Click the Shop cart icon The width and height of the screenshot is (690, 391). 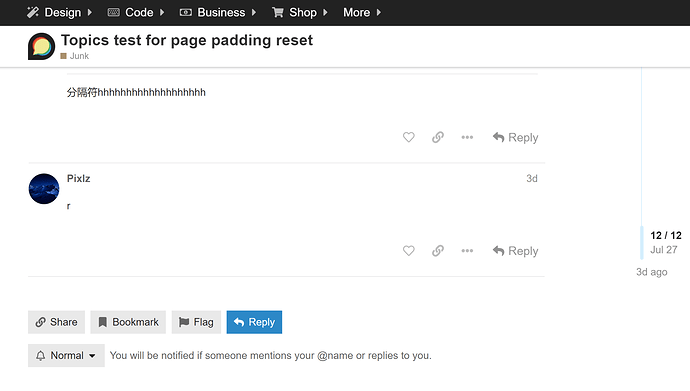[278, 12]
